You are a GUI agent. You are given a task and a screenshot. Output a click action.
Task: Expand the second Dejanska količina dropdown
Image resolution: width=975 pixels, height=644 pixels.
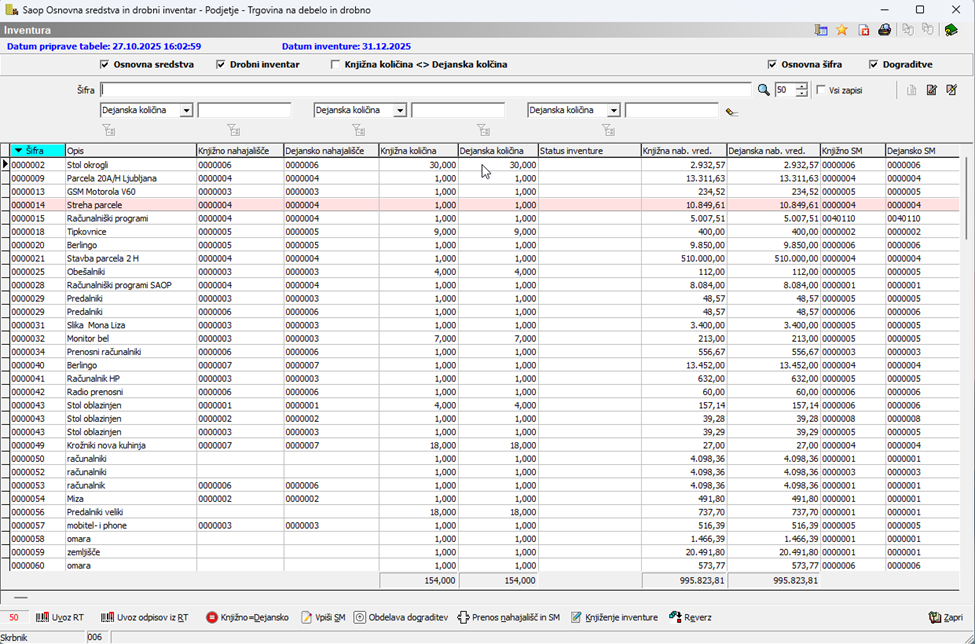tap(400, 111)
